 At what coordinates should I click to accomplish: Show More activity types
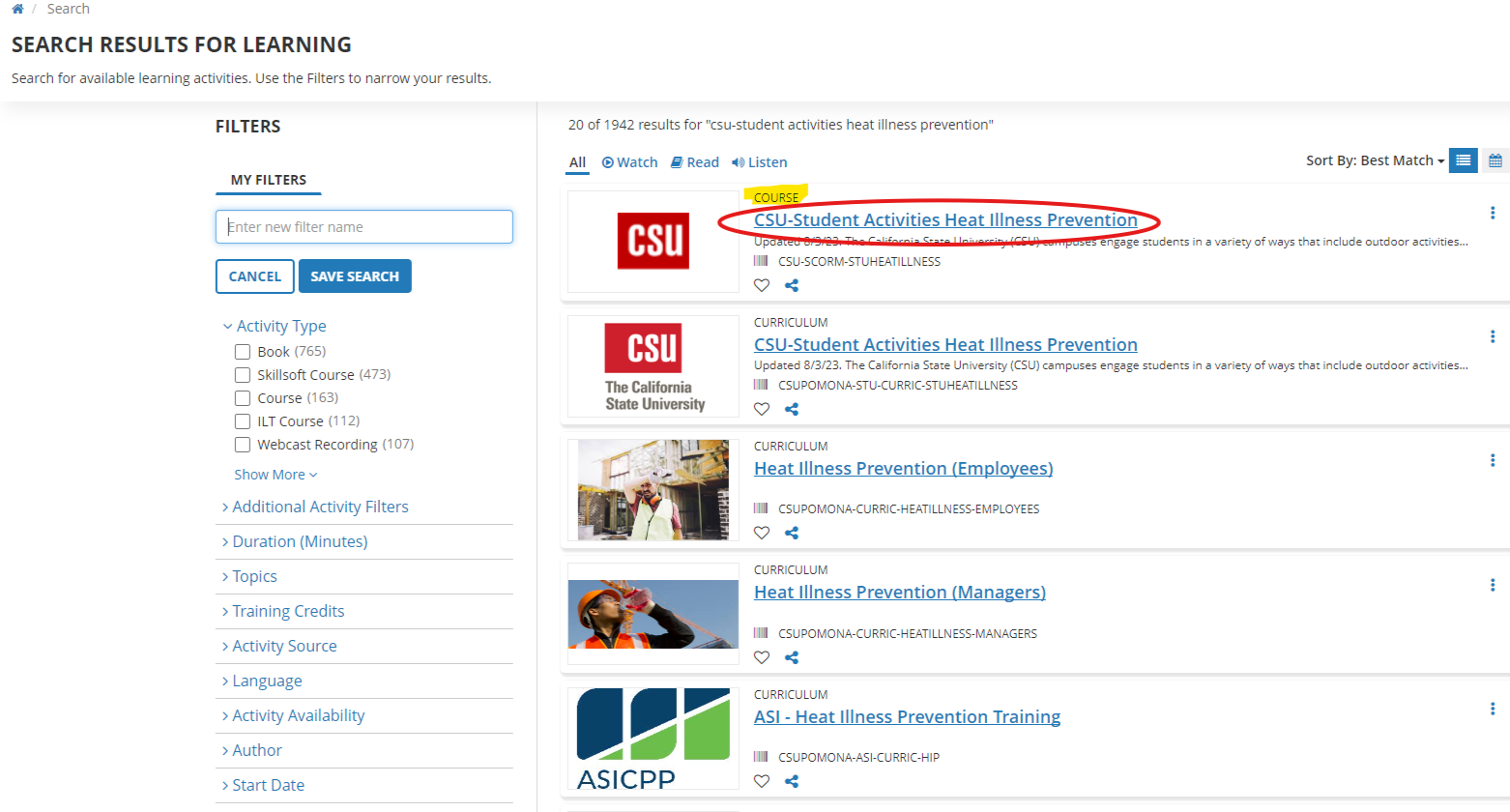[276, 475]
